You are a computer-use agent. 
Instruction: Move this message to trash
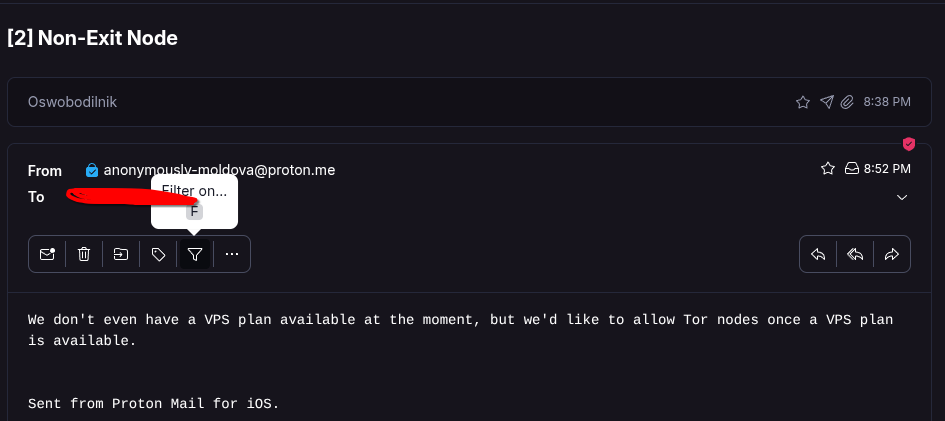(x=84, y=254)
